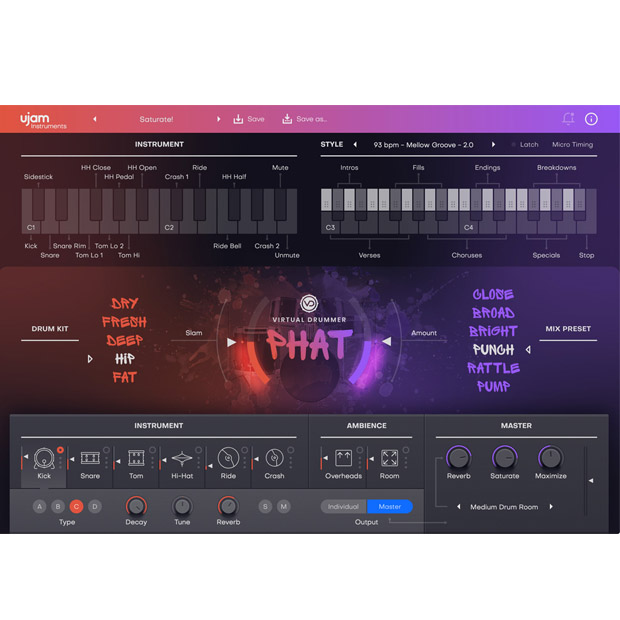Select kick type A
Image resolution: width=620 pixels, height=620 pixels.
click(x=40, y=507)
